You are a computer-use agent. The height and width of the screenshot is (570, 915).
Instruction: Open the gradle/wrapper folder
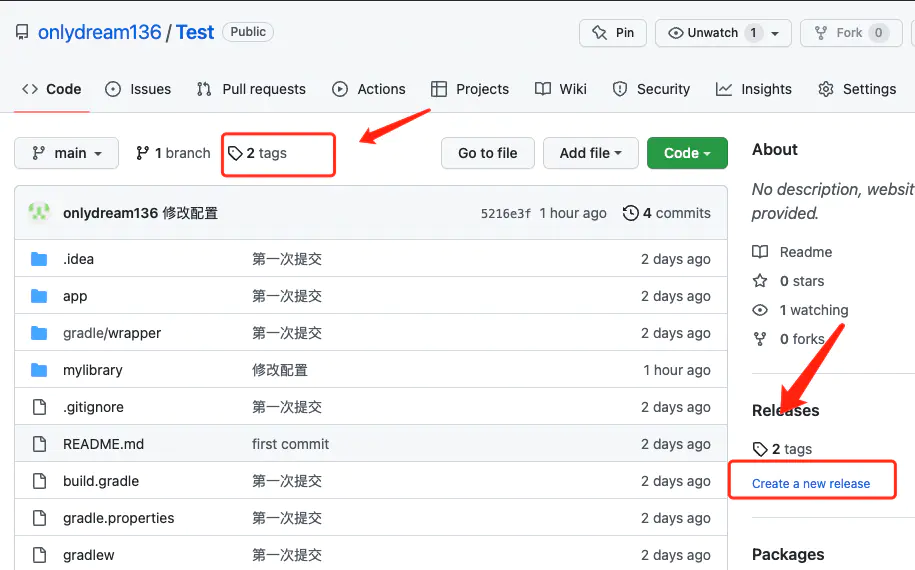[x=112, y=333]
